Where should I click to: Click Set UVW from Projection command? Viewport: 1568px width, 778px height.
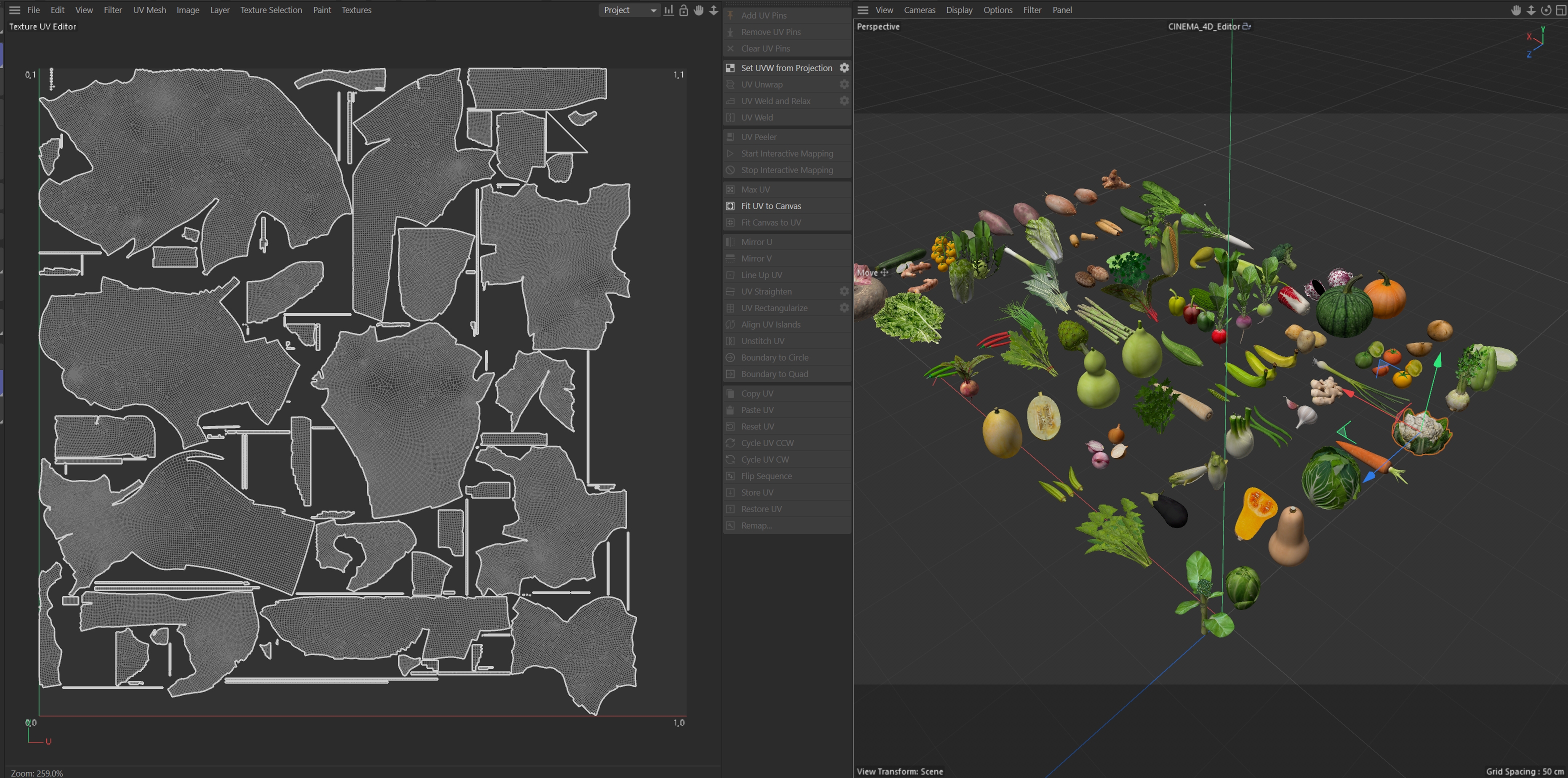coord(786,67)
